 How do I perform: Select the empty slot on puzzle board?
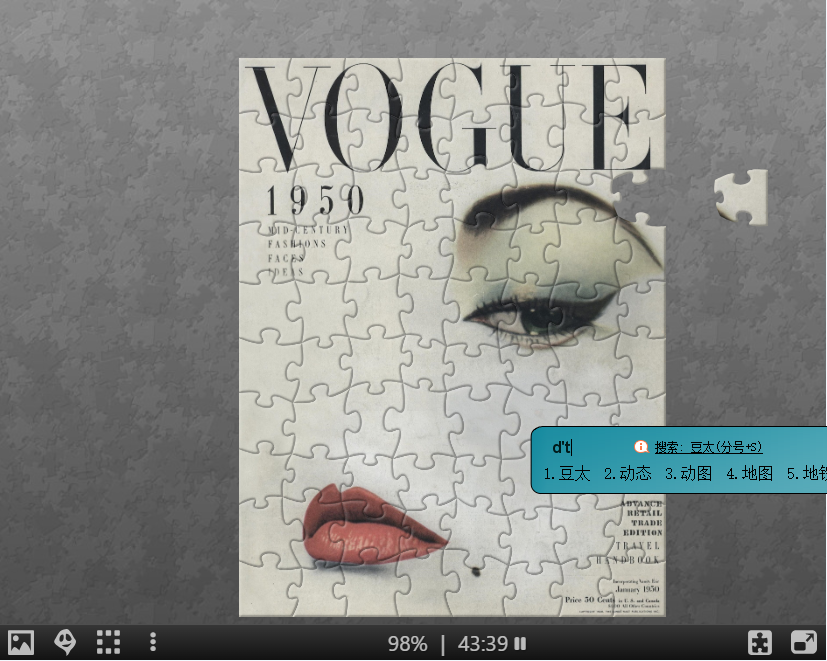[x=639, y=198]
